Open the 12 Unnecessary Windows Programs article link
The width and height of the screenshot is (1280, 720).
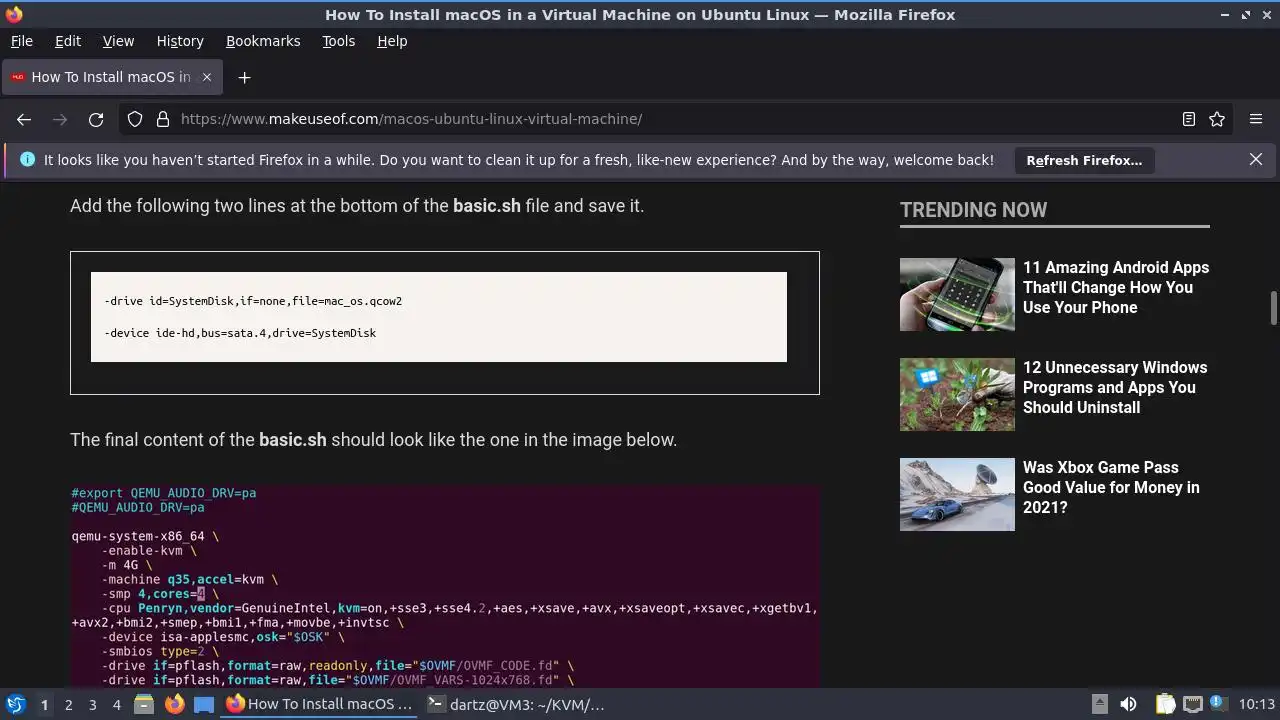coord(1115,387)
